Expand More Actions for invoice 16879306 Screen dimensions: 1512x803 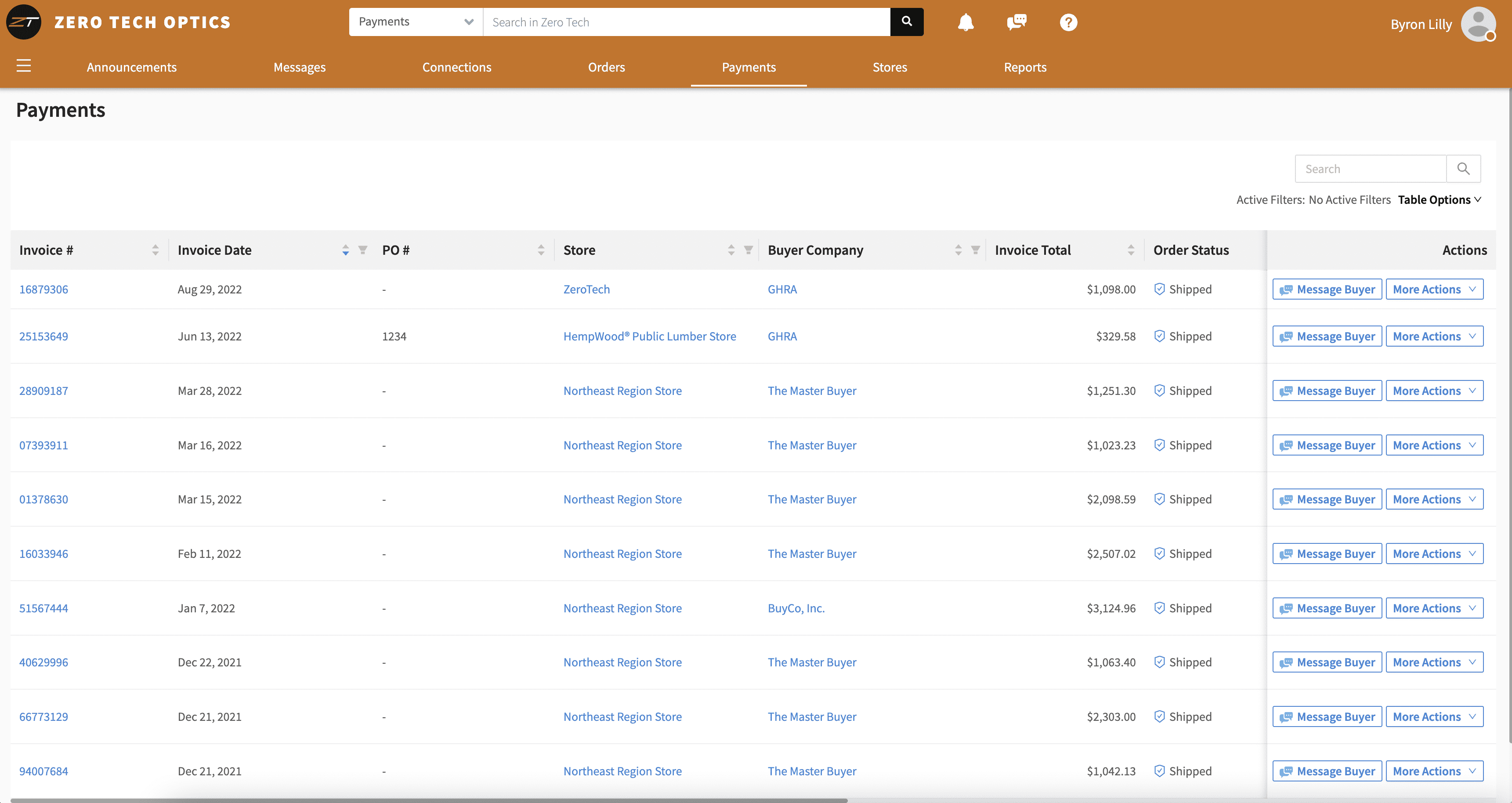click(x=1434, y=289)
